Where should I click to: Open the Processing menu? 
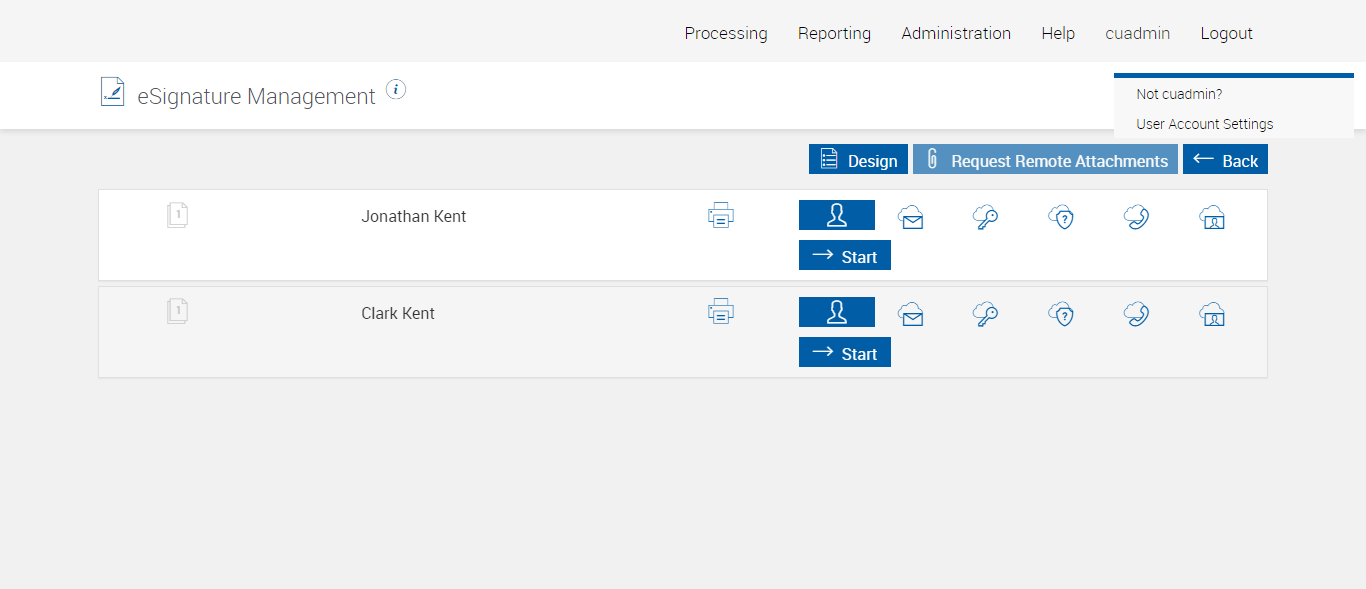point(726,33)
